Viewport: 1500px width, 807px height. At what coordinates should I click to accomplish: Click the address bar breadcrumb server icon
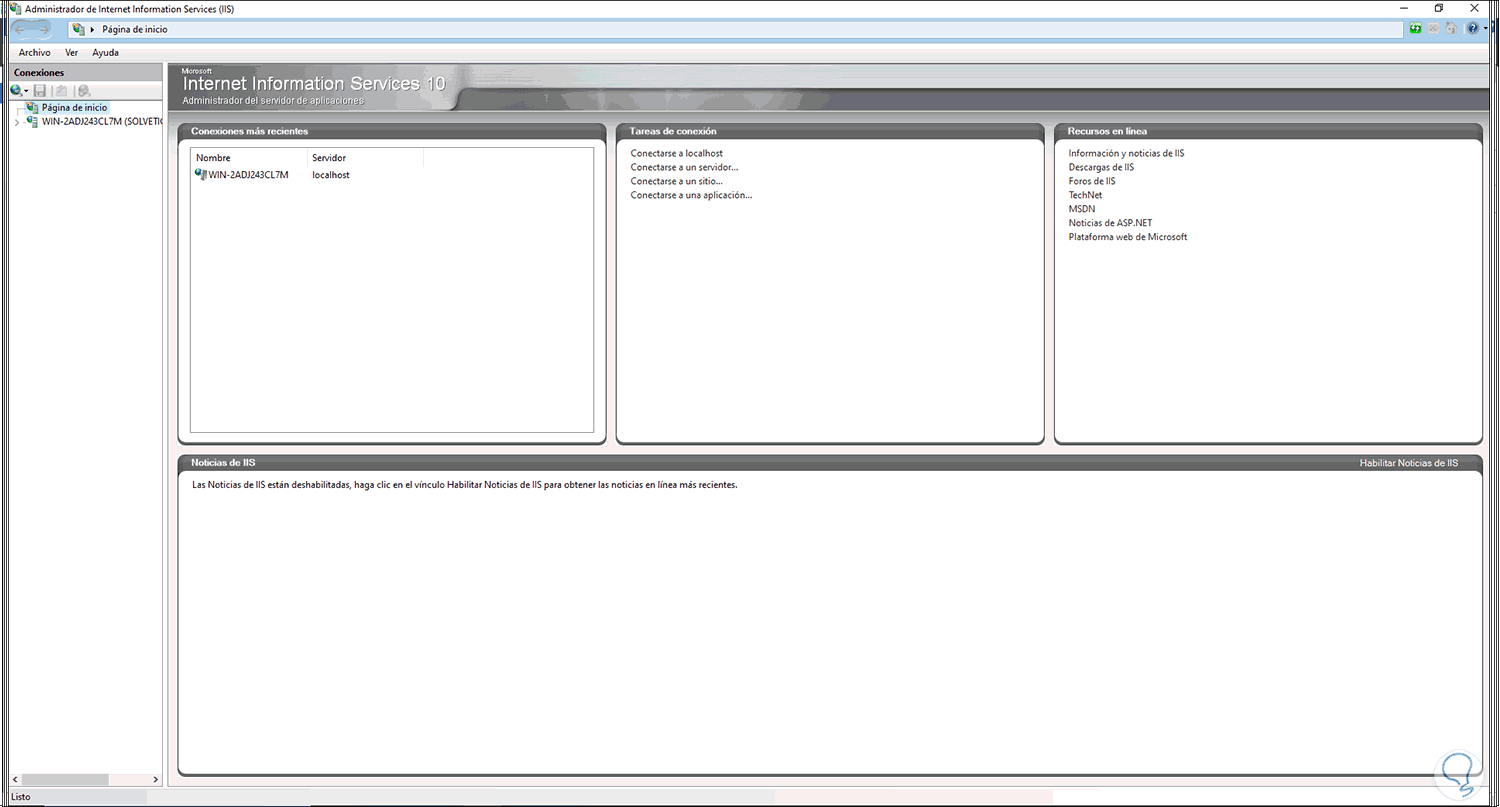(x=78, y=29)
